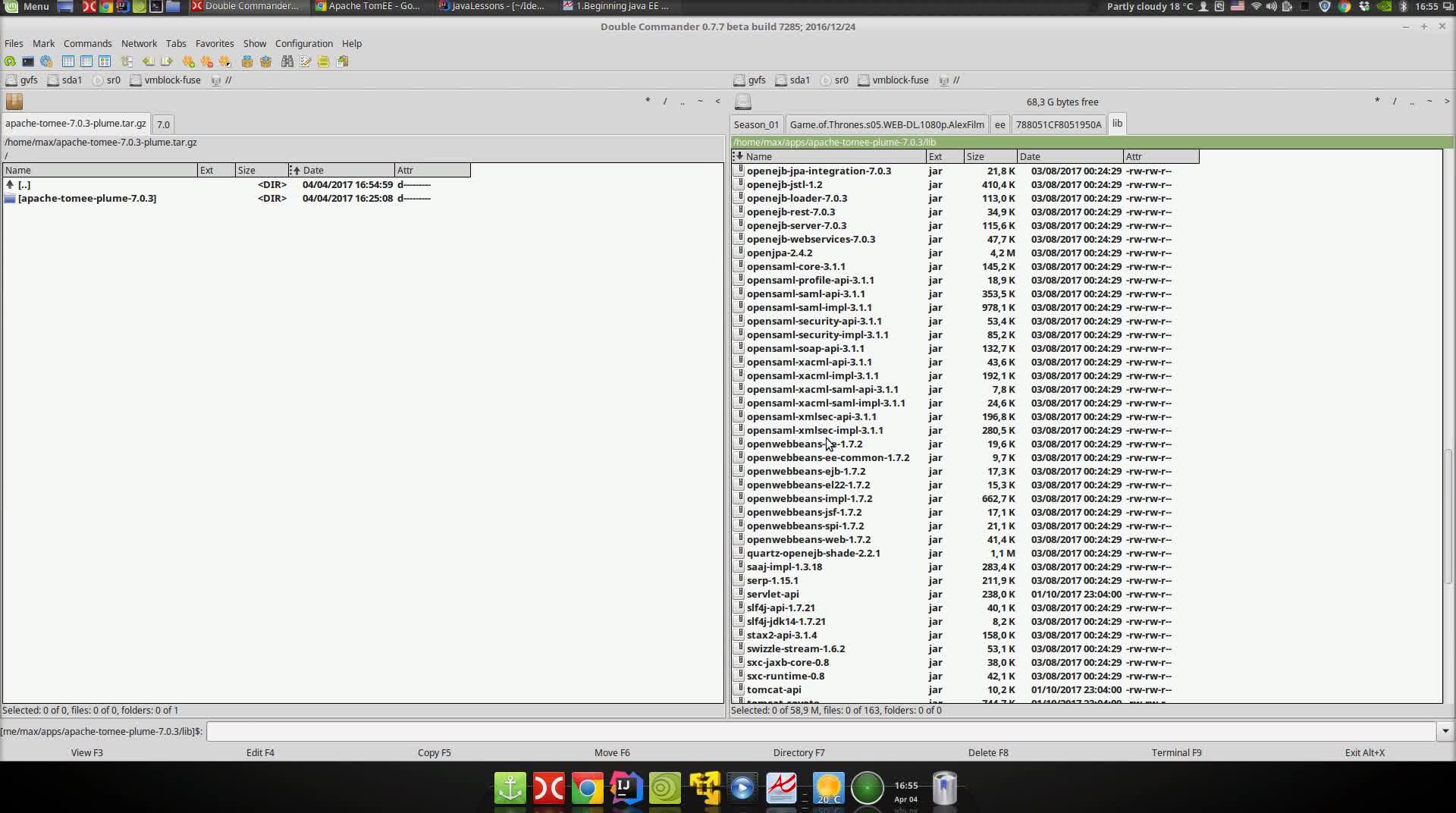Click the flat view / tree icon
The width and height of the screenshot is (1456, 813).
[127, 61]
